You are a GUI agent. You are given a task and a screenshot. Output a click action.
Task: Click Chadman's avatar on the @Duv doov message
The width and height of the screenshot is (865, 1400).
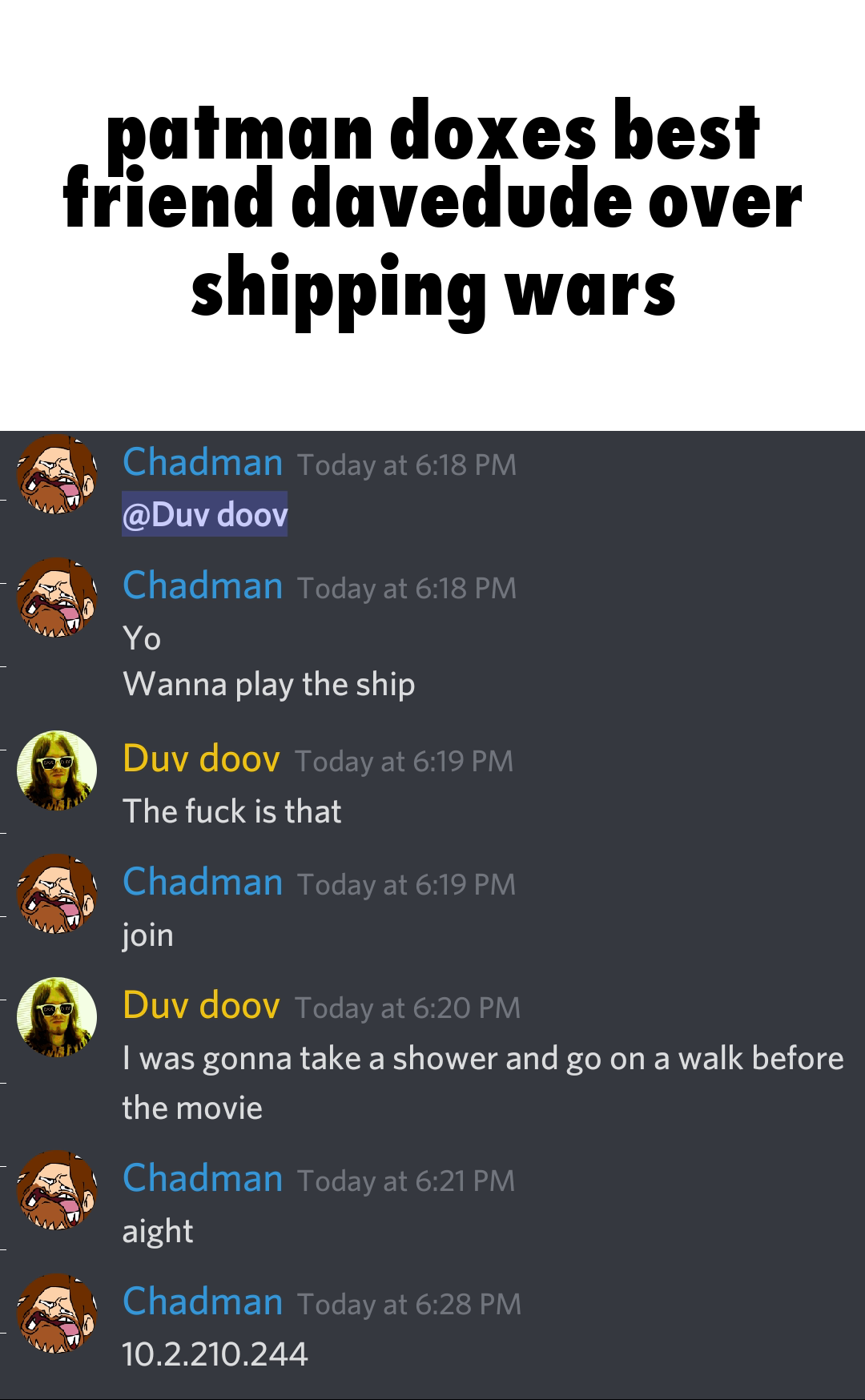(x=57, y=474)
